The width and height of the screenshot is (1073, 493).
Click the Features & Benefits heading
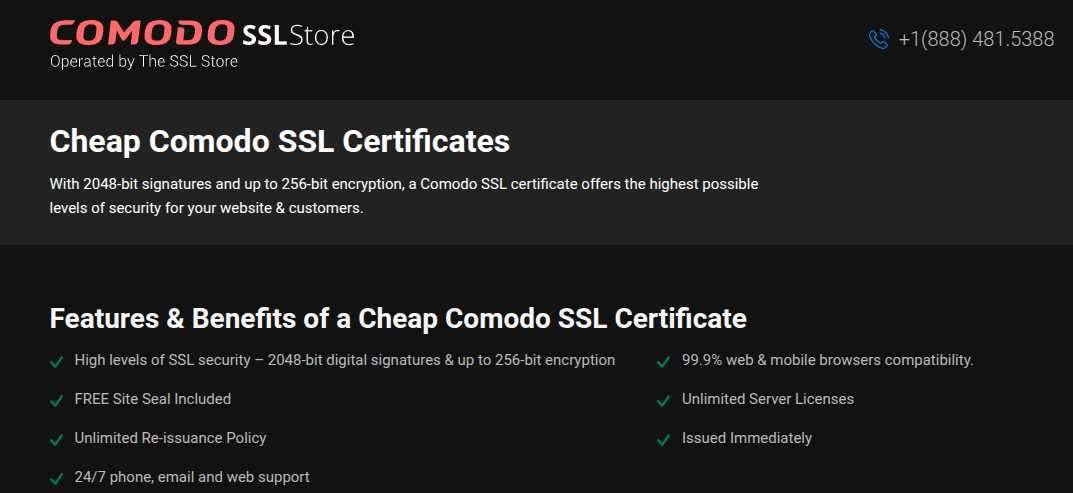click(x=398, y=318)
